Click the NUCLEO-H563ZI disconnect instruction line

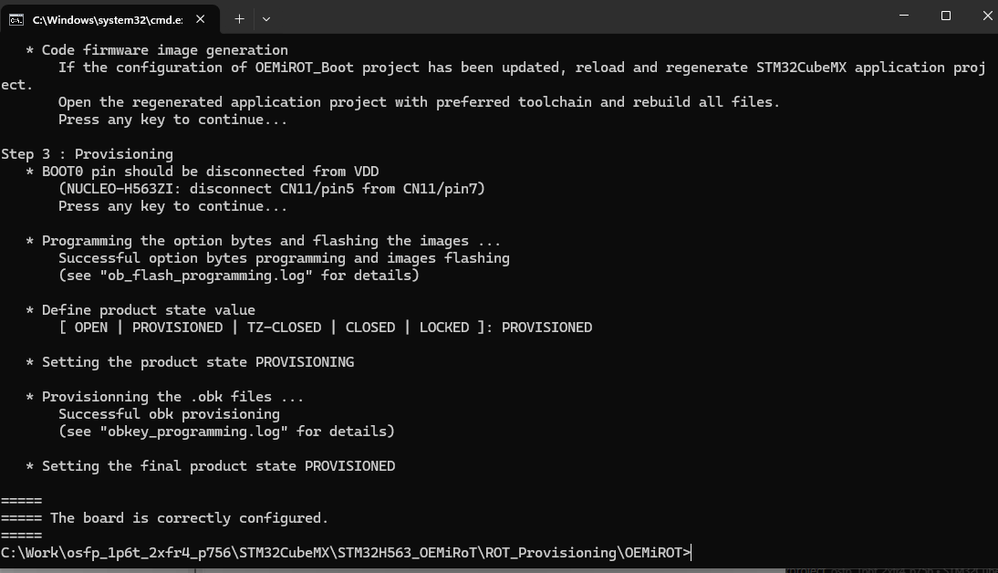[x=271, y=189]
